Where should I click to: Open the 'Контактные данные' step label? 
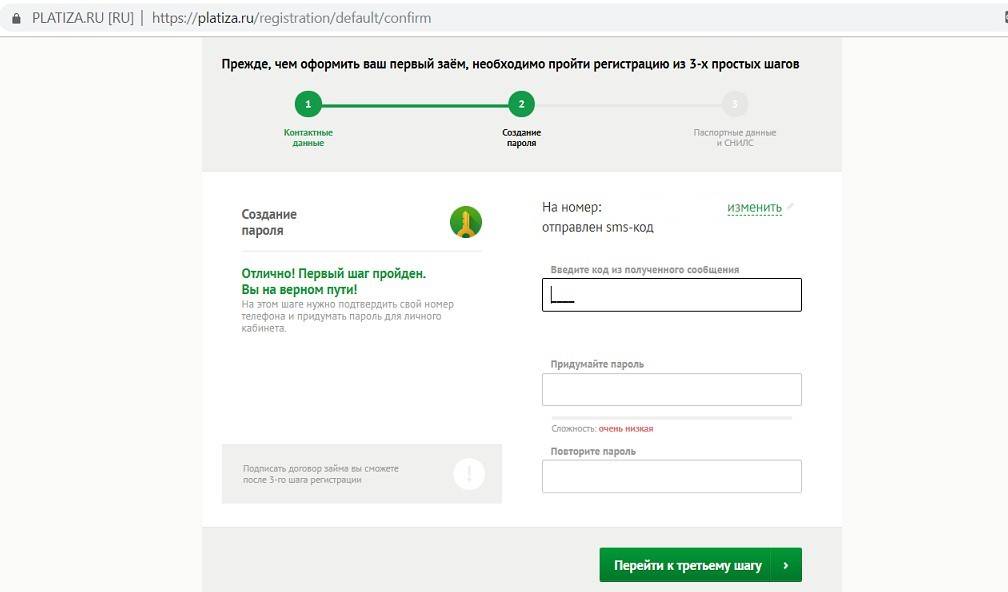coord(308,138)
